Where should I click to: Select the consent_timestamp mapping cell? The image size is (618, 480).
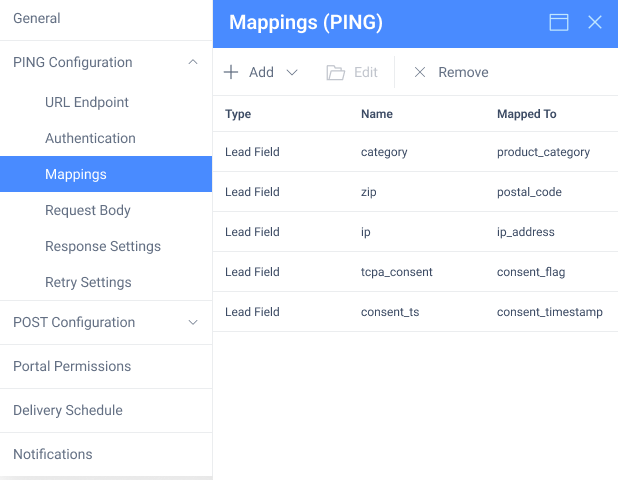coord(549,312)
